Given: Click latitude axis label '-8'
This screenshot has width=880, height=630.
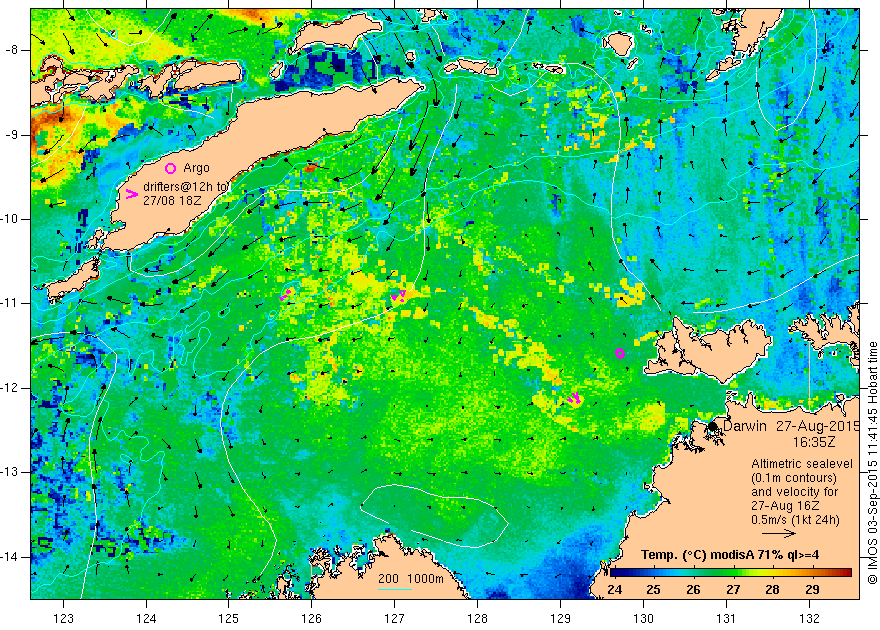Looking at the screenshot, I should click(12, 50).
